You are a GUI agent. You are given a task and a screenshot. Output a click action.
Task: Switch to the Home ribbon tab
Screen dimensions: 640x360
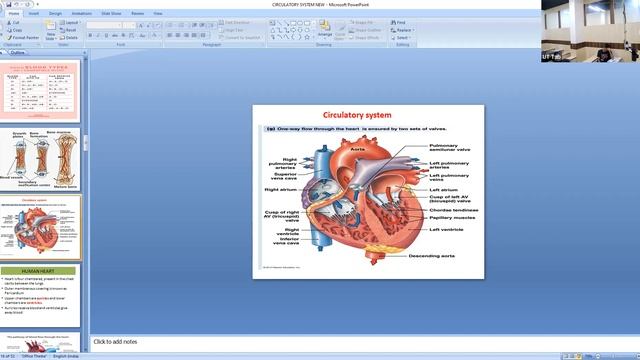point(13,13)
